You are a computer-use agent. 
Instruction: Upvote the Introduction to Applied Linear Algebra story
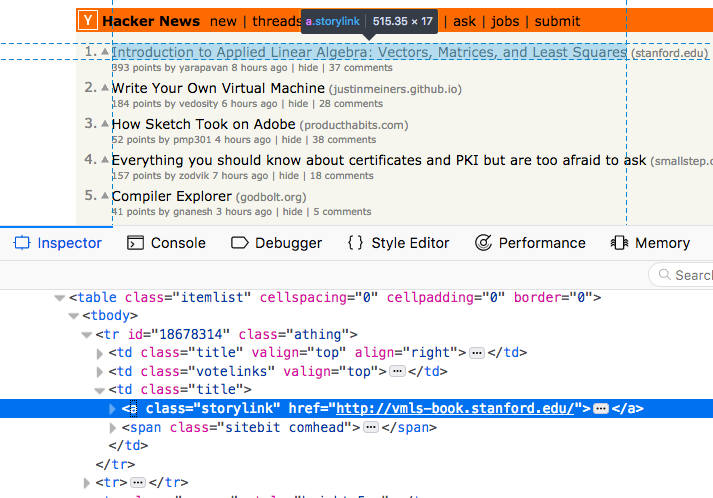click(105, 52)
